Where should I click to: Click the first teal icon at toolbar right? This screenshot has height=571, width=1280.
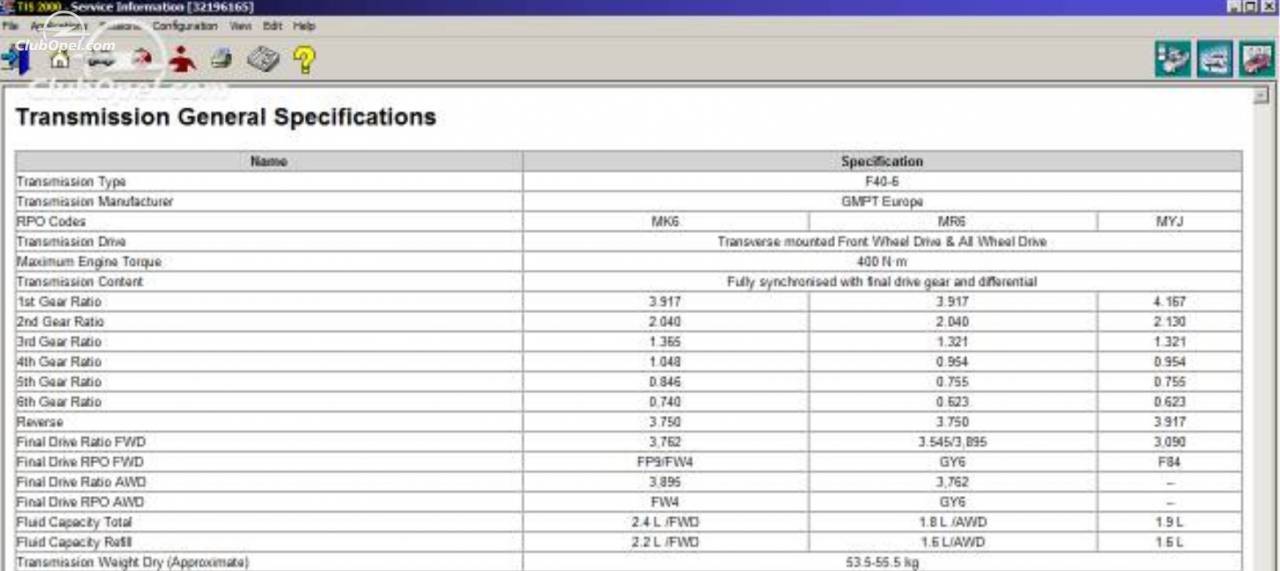pos(1173,59)
